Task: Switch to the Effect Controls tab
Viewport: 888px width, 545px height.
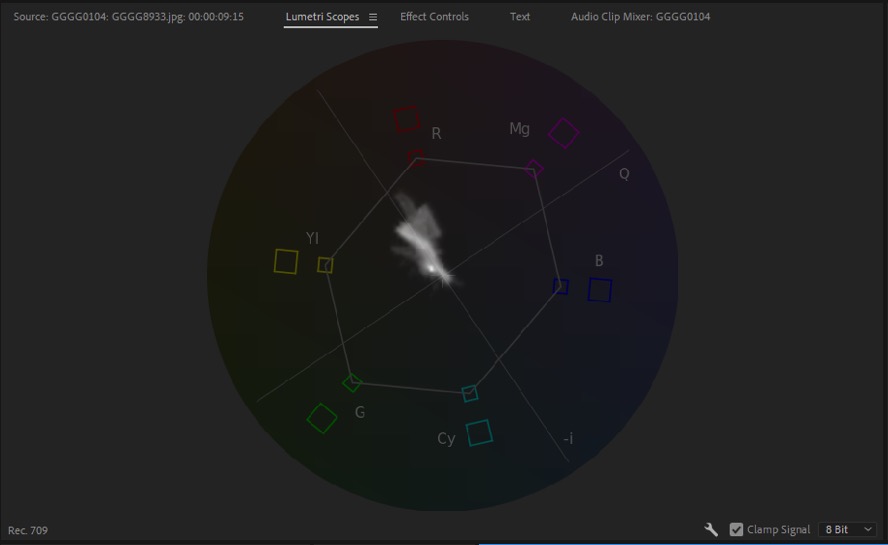Action: pyautogui.click(x=434, y=17)
